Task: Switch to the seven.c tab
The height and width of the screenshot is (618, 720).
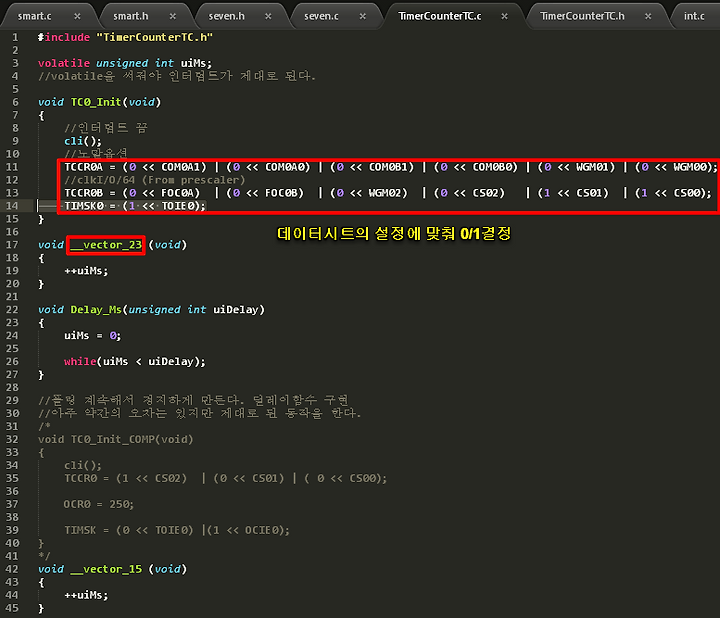Action: [x=321, y=16]
